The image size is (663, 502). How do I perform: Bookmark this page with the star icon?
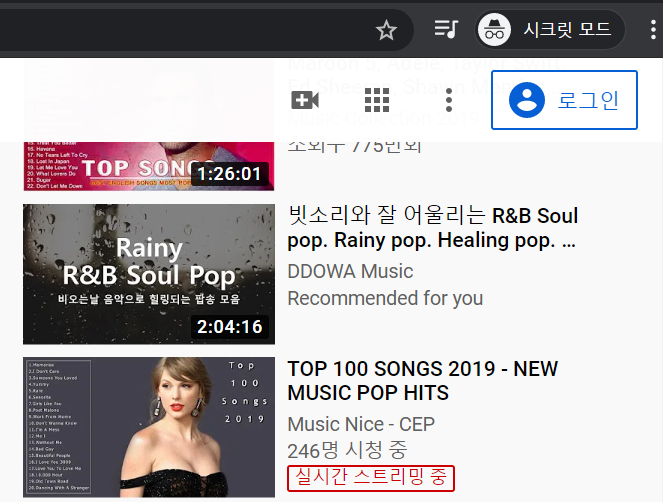click(386, 30)
